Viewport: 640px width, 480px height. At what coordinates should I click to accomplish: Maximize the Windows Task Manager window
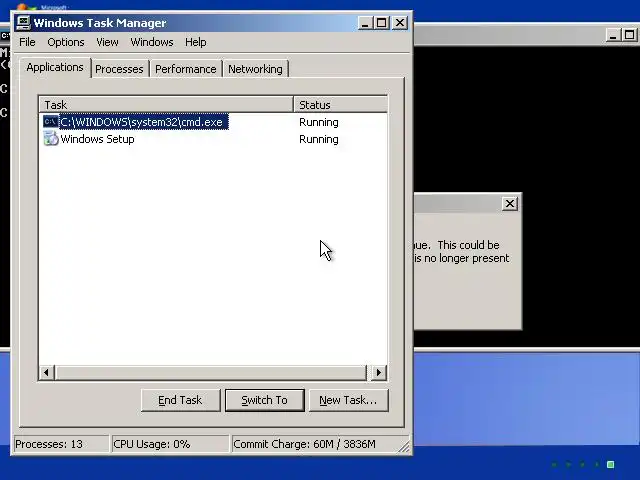pyautogui.click(x=382, y=23)
